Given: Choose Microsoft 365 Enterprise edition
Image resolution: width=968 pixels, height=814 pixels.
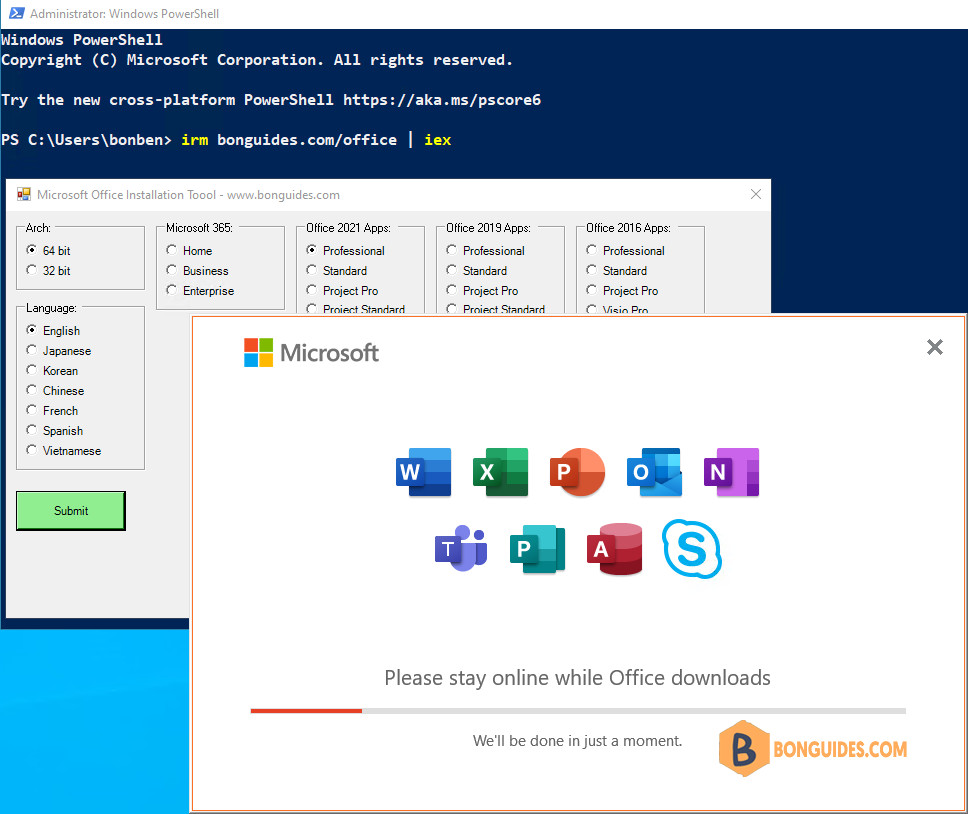Looking at the screenshot, I should pos(200,291).
